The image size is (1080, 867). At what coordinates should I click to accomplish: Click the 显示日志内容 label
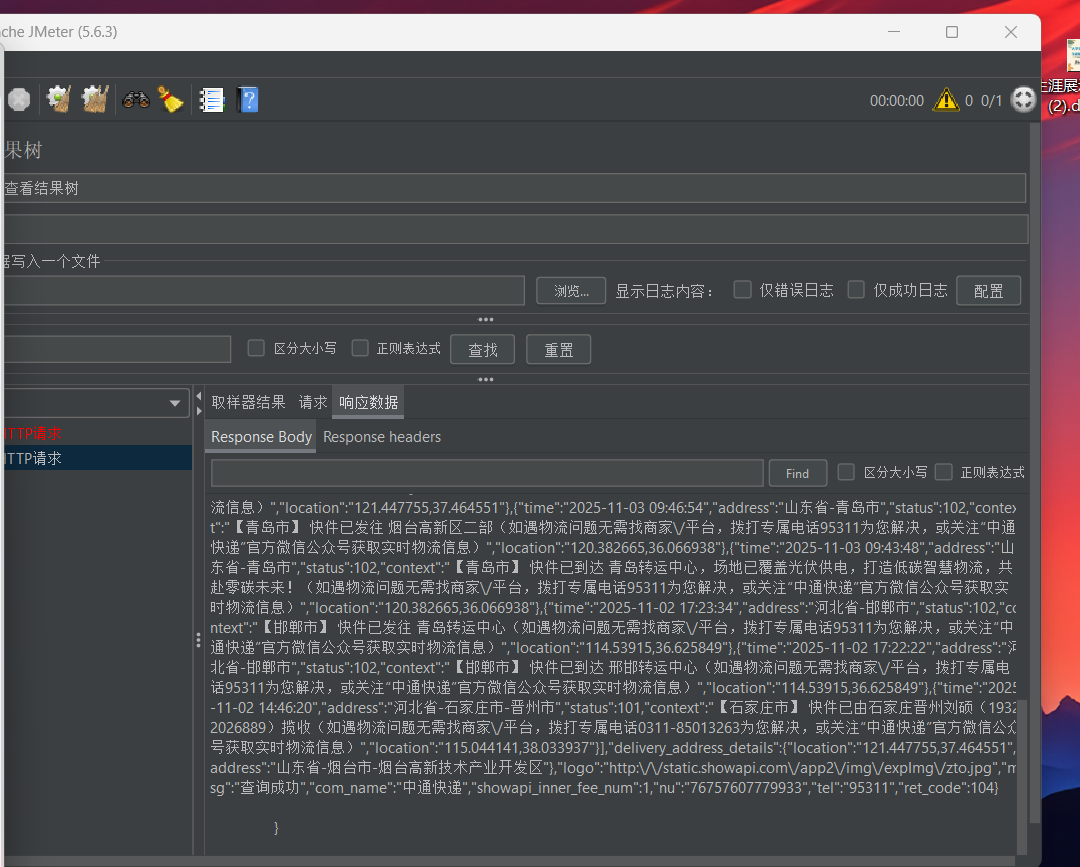coord(664,291)
